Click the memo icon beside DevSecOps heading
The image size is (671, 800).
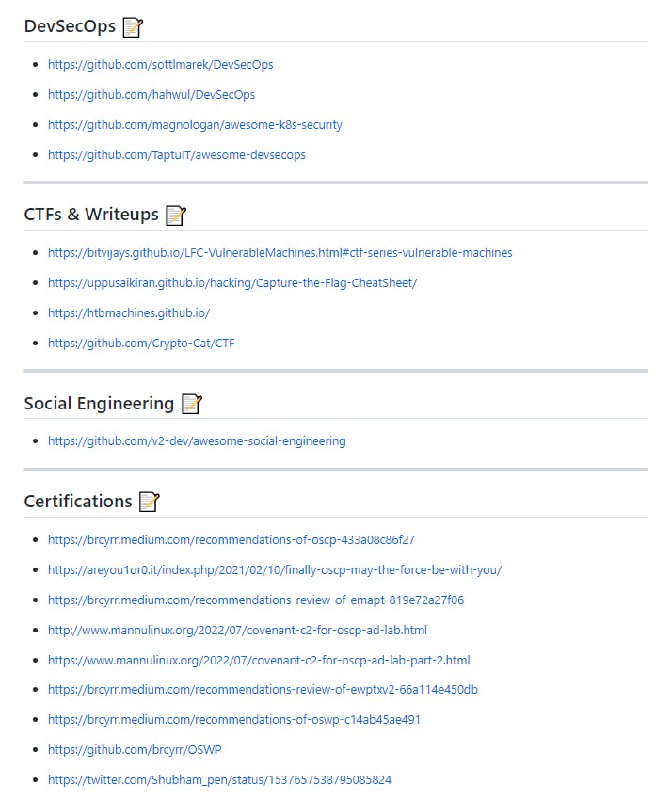(x=132, y=27)
